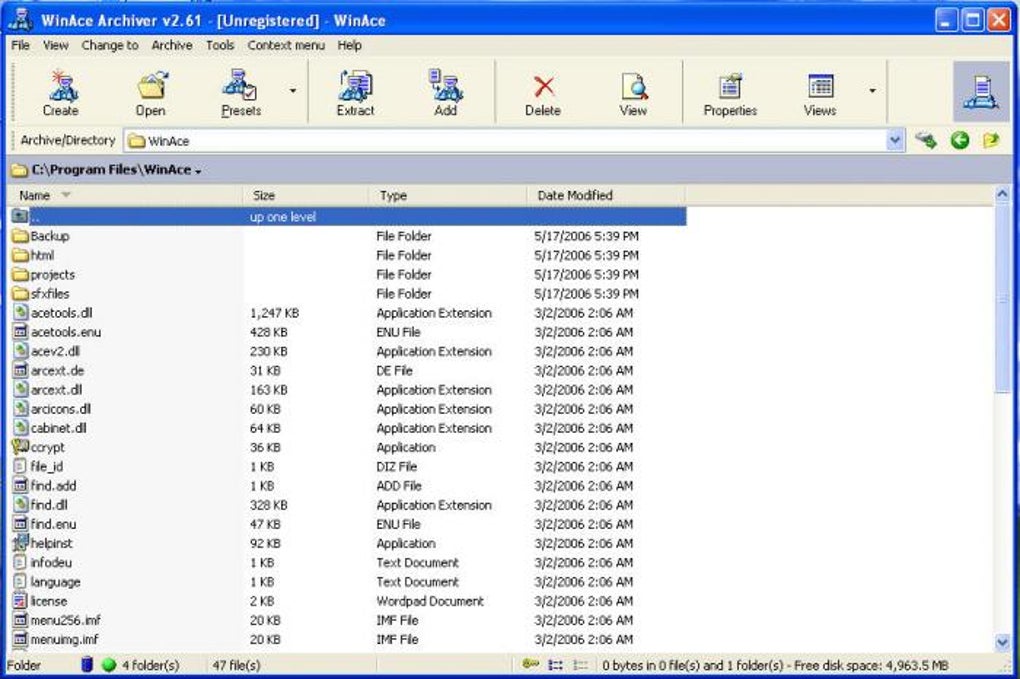Click the grayed list icon in status bar

580,665
